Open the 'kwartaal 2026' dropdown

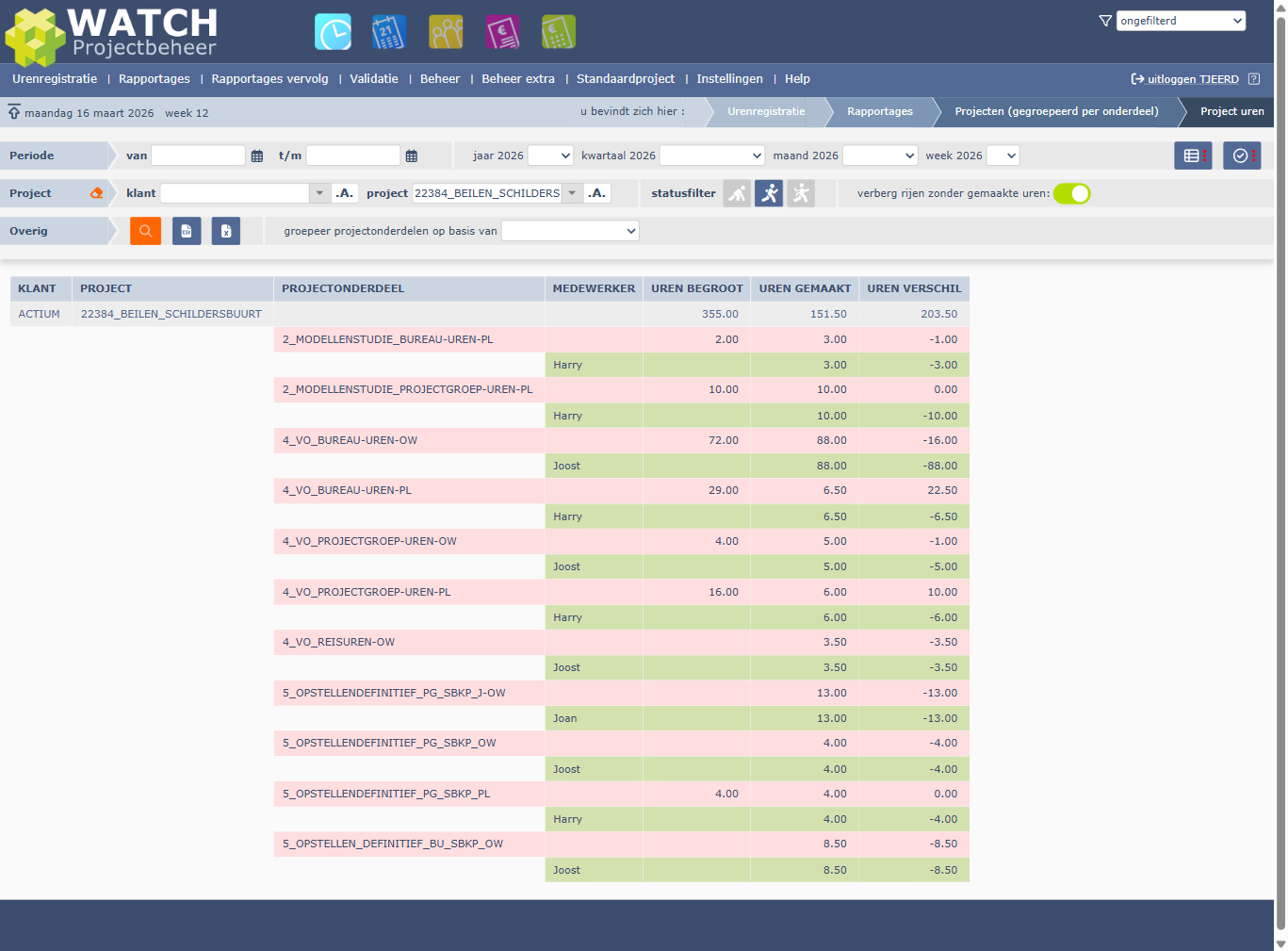711,156
